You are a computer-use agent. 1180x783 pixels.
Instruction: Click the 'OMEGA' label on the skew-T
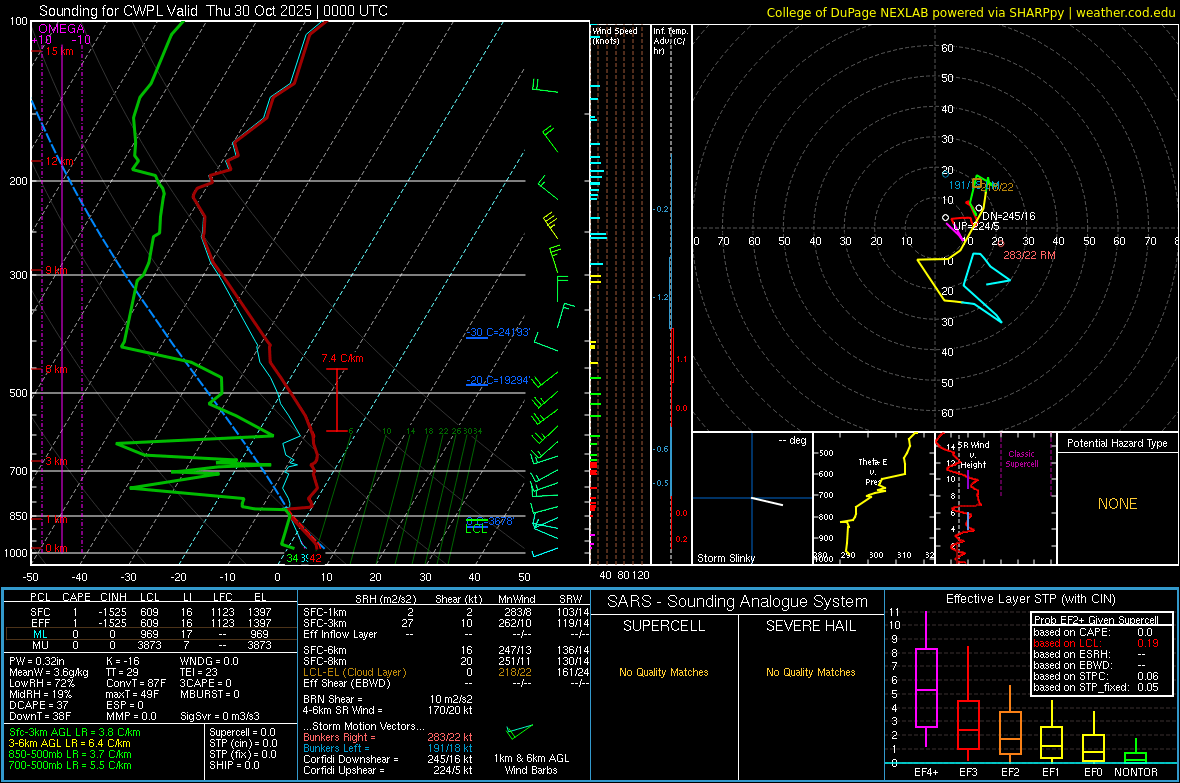pos(61,29)
